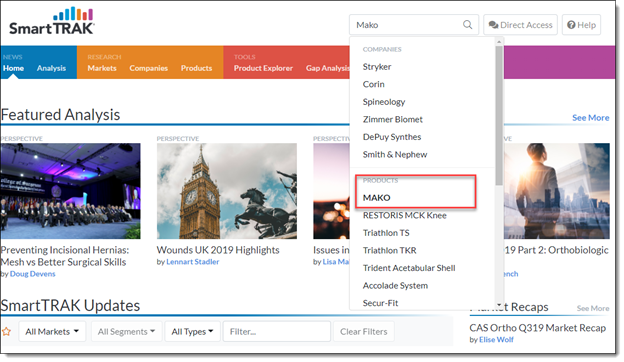Star the SmartTRAK Updates favorites icon
The image size is (624, 362).
[x=6, y=331]
